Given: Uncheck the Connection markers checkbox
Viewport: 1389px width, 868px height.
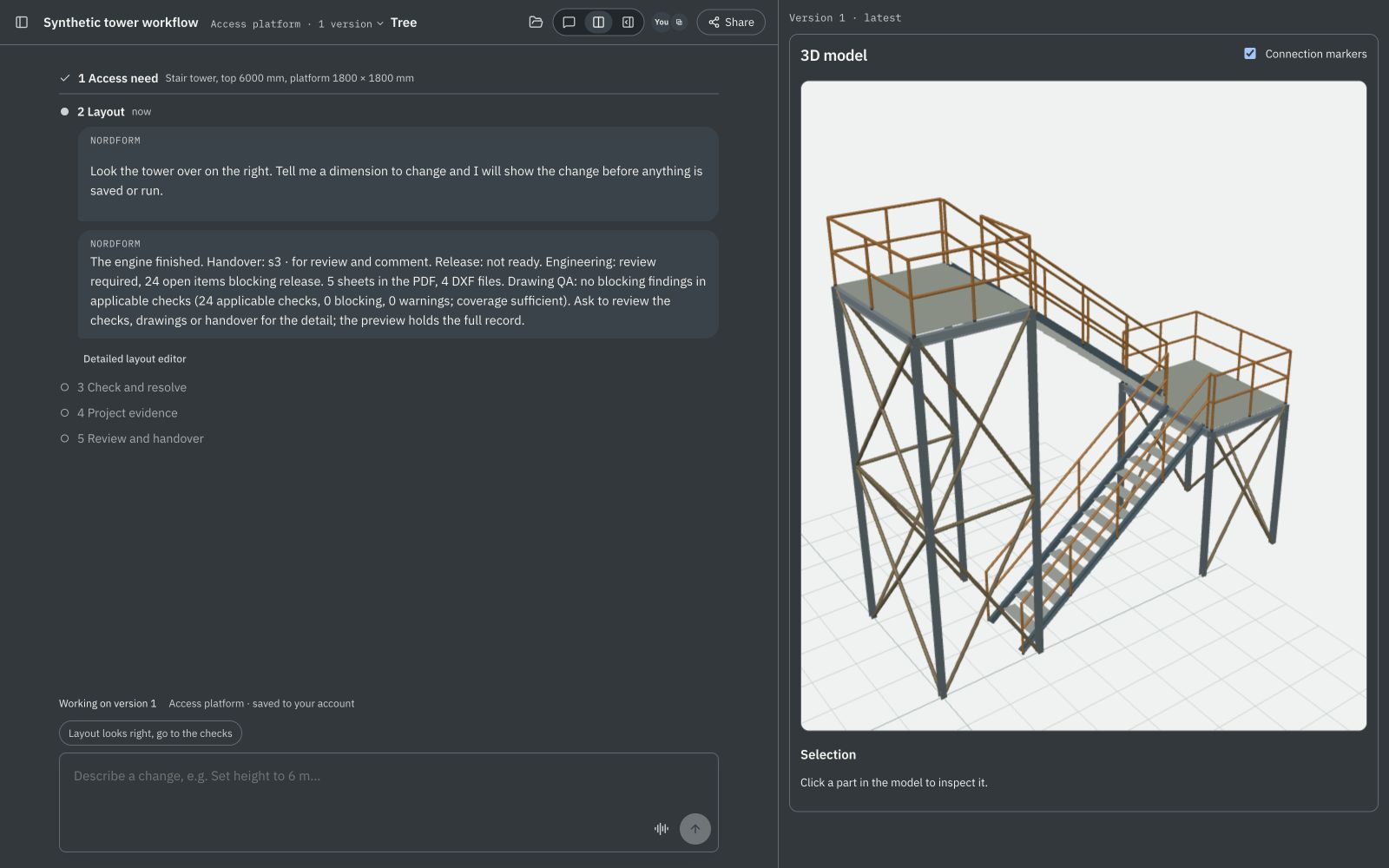Looking at the screenshot, I should coord(1250,54).
